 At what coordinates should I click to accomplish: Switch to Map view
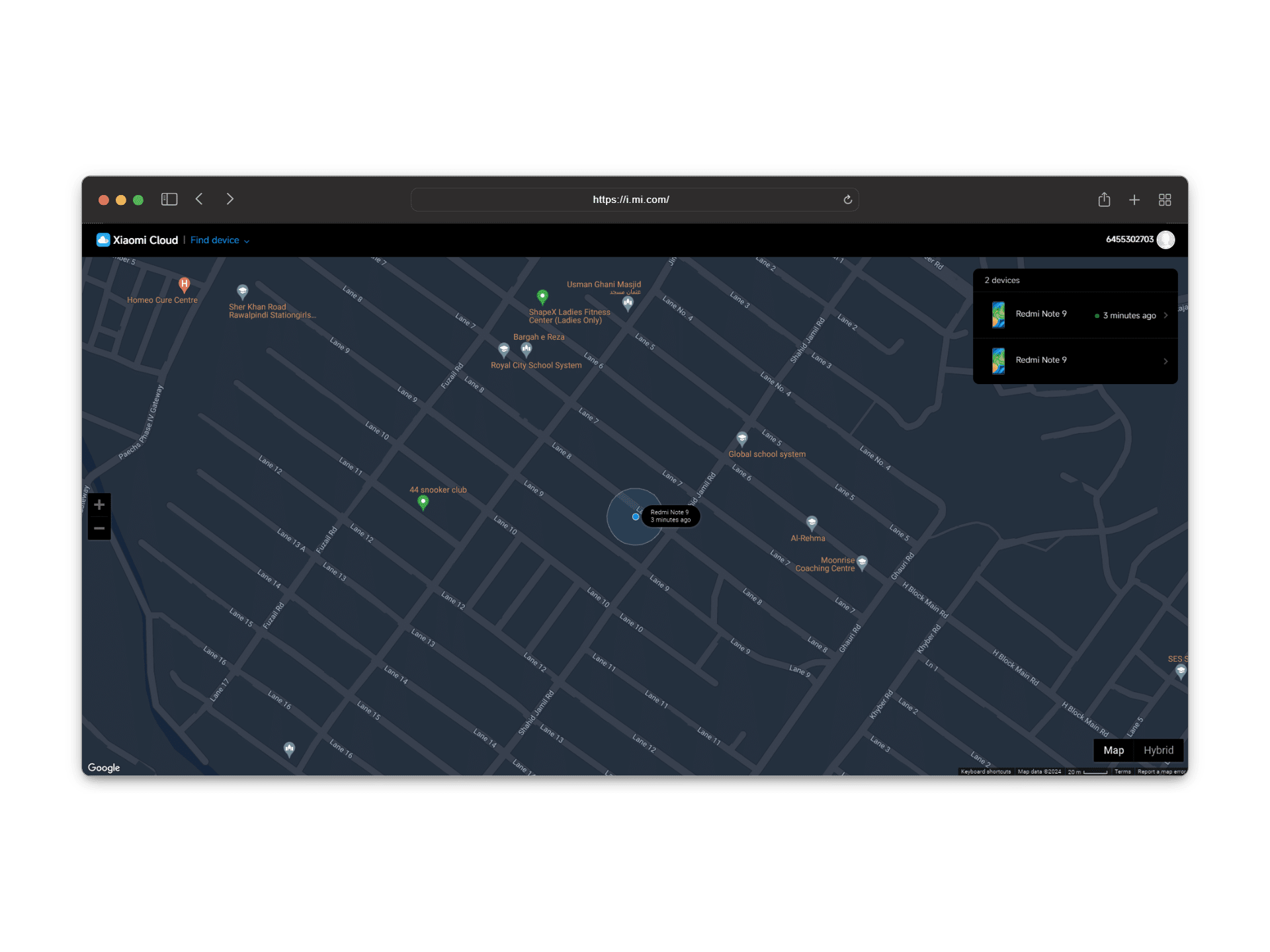coord(1113,750)
